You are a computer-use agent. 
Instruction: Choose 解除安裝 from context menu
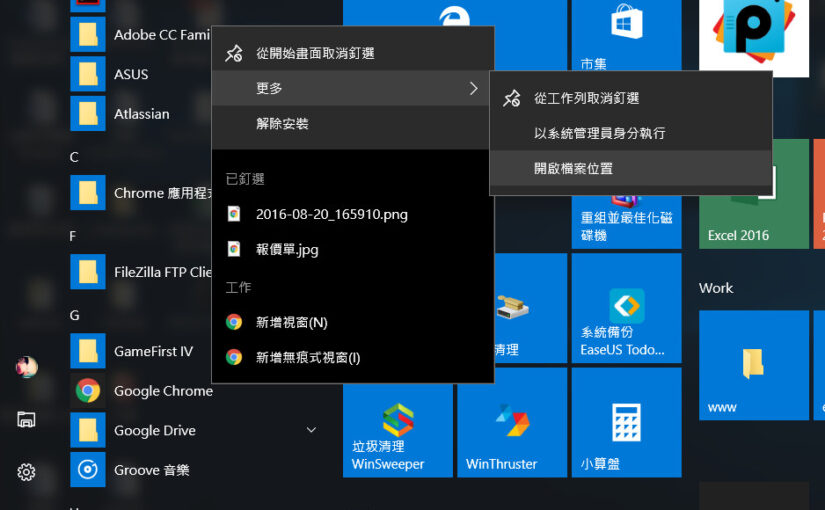click(x=353, y=124)
